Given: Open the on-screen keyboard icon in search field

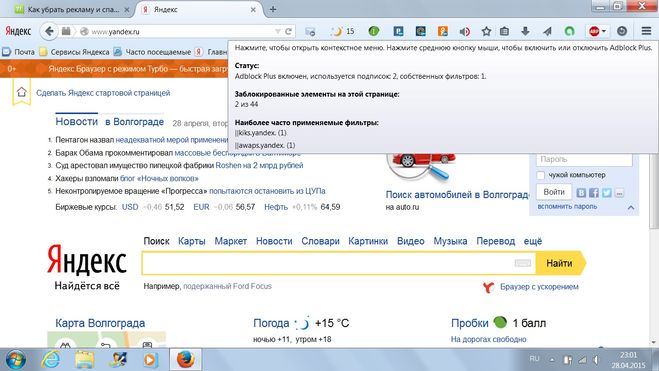Looking at the screenshot, I should tap(522, 263).
